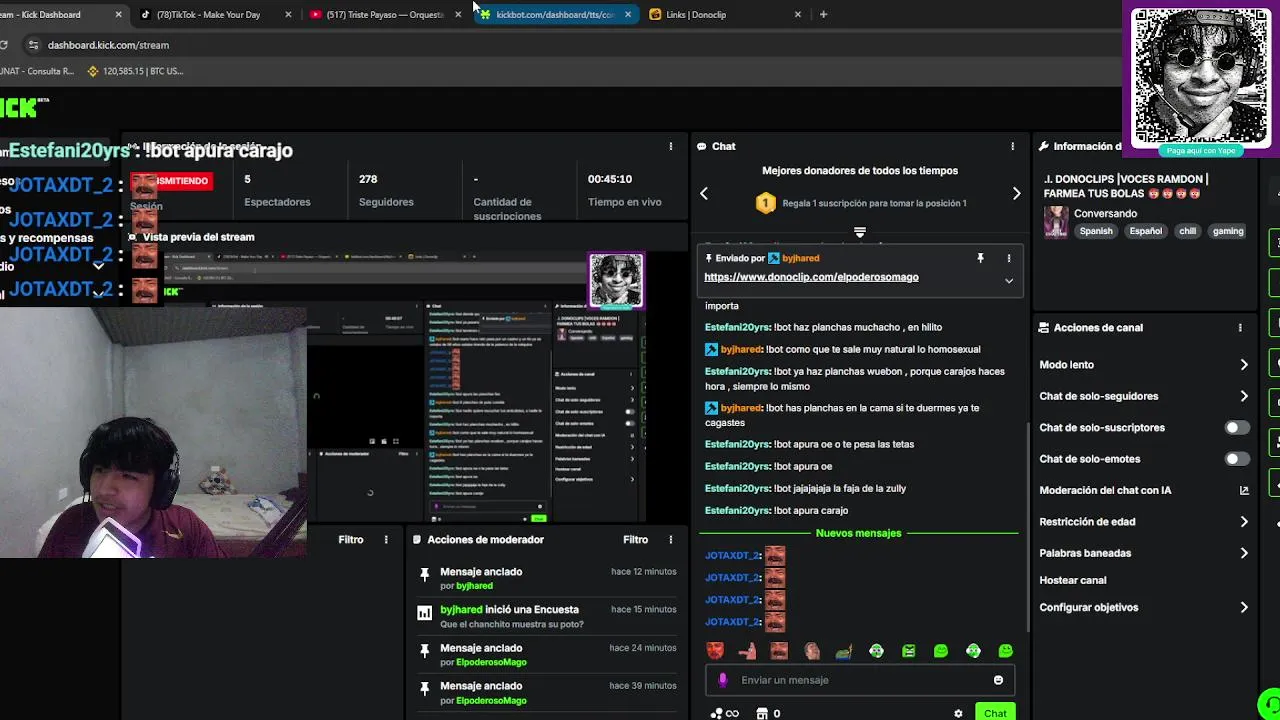Open Acciones de canal three-dot menu
This screenshot has height=720, width=1280.
(1240, 328)
